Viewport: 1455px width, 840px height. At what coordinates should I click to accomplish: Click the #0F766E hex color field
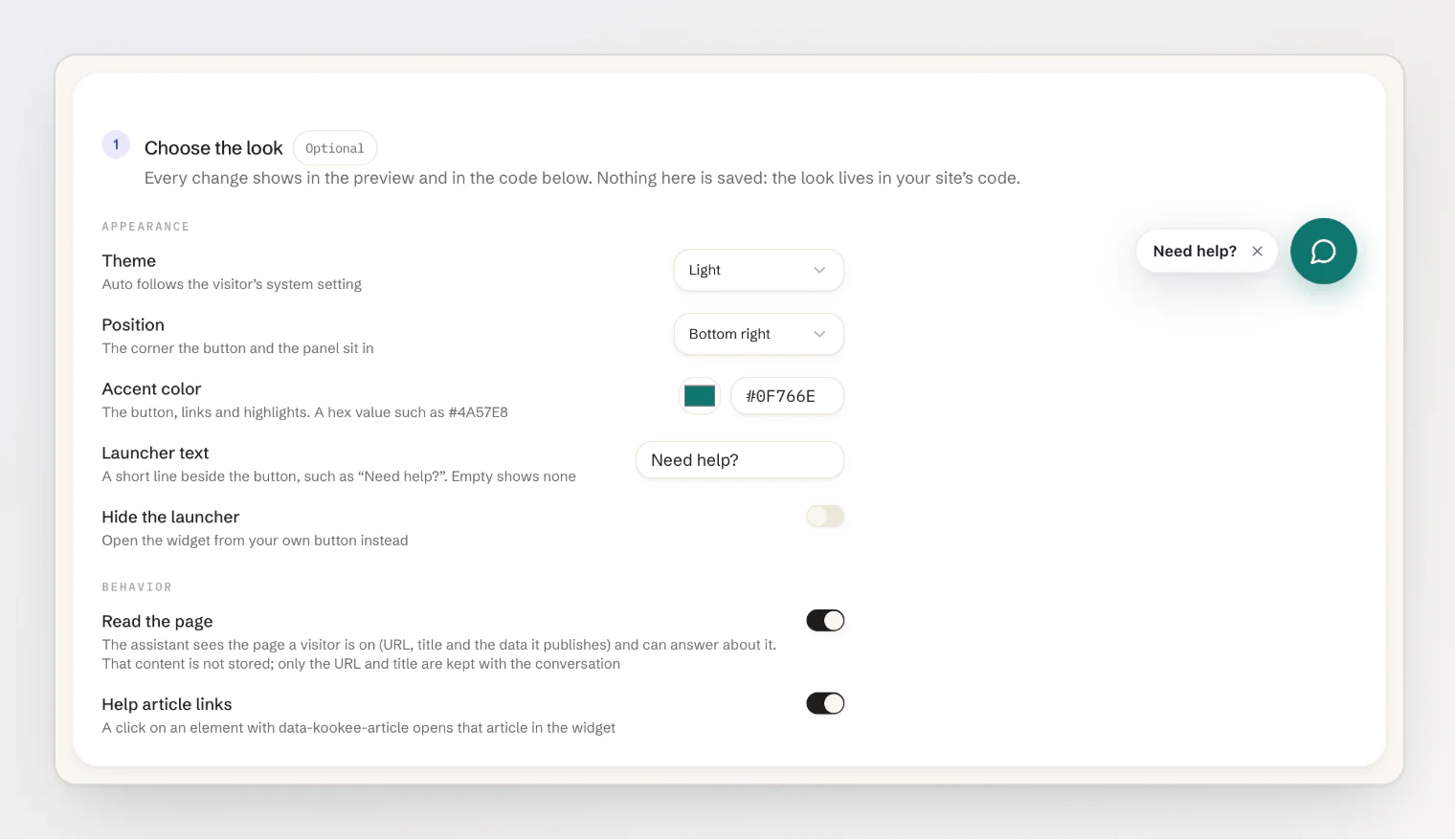point(787,396)
